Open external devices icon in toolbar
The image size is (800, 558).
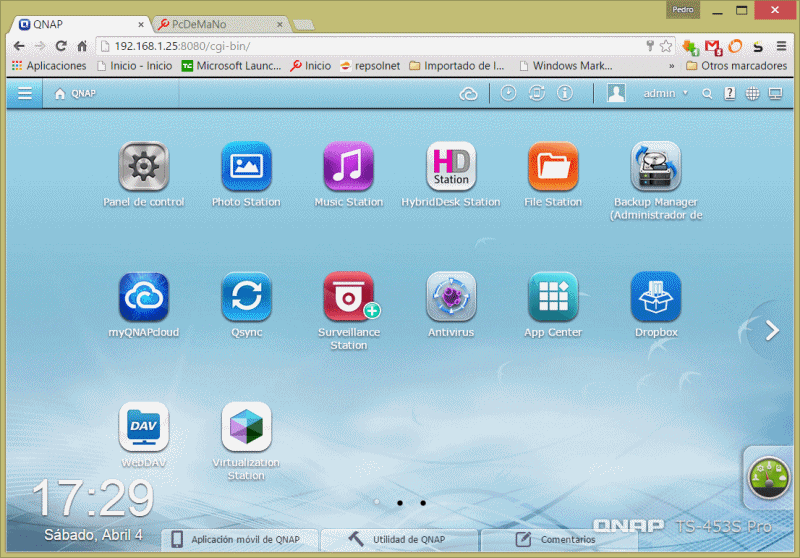pos(536,93)
